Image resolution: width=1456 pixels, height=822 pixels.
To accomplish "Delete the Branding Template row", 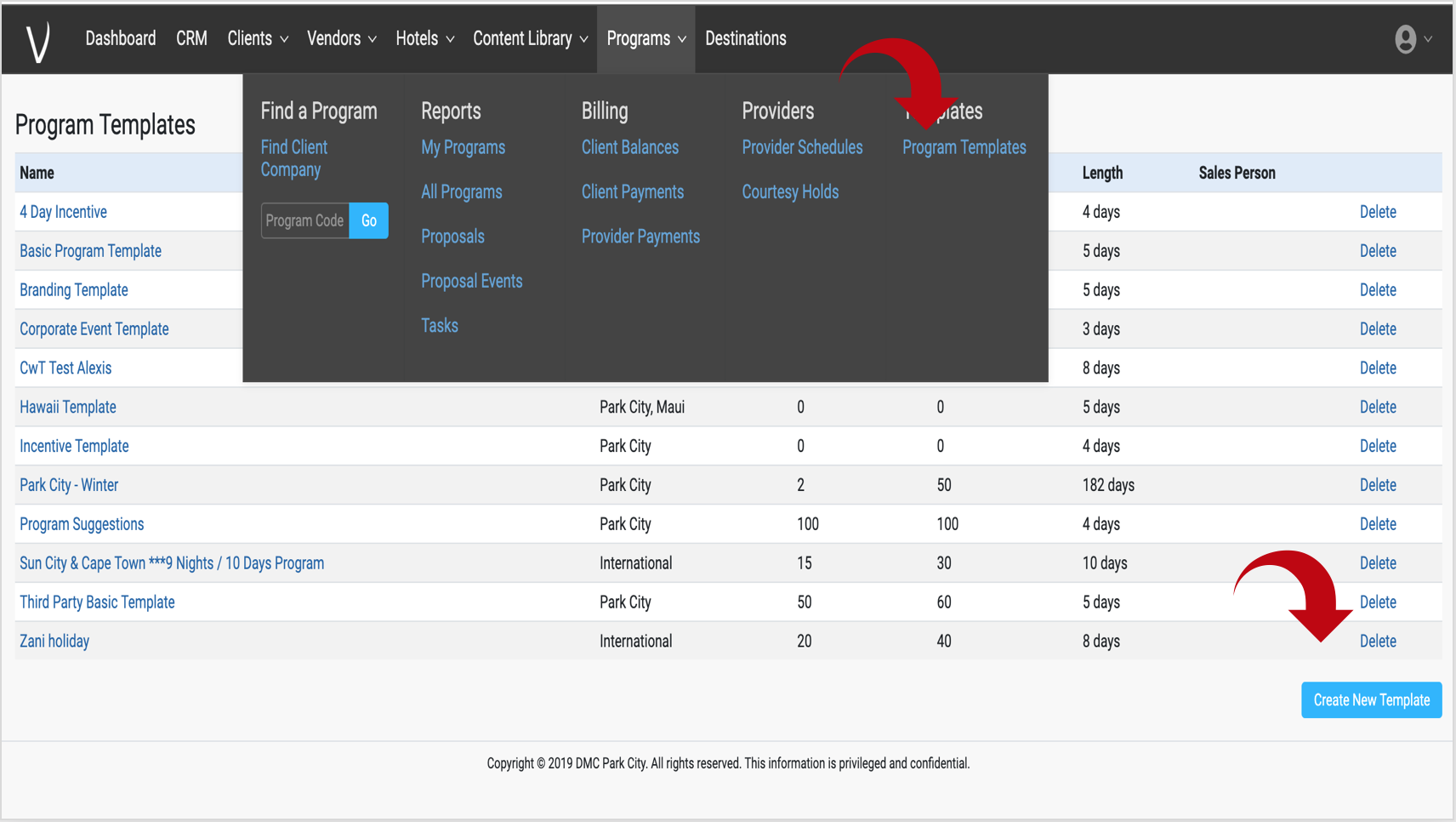I will 1378,290.
